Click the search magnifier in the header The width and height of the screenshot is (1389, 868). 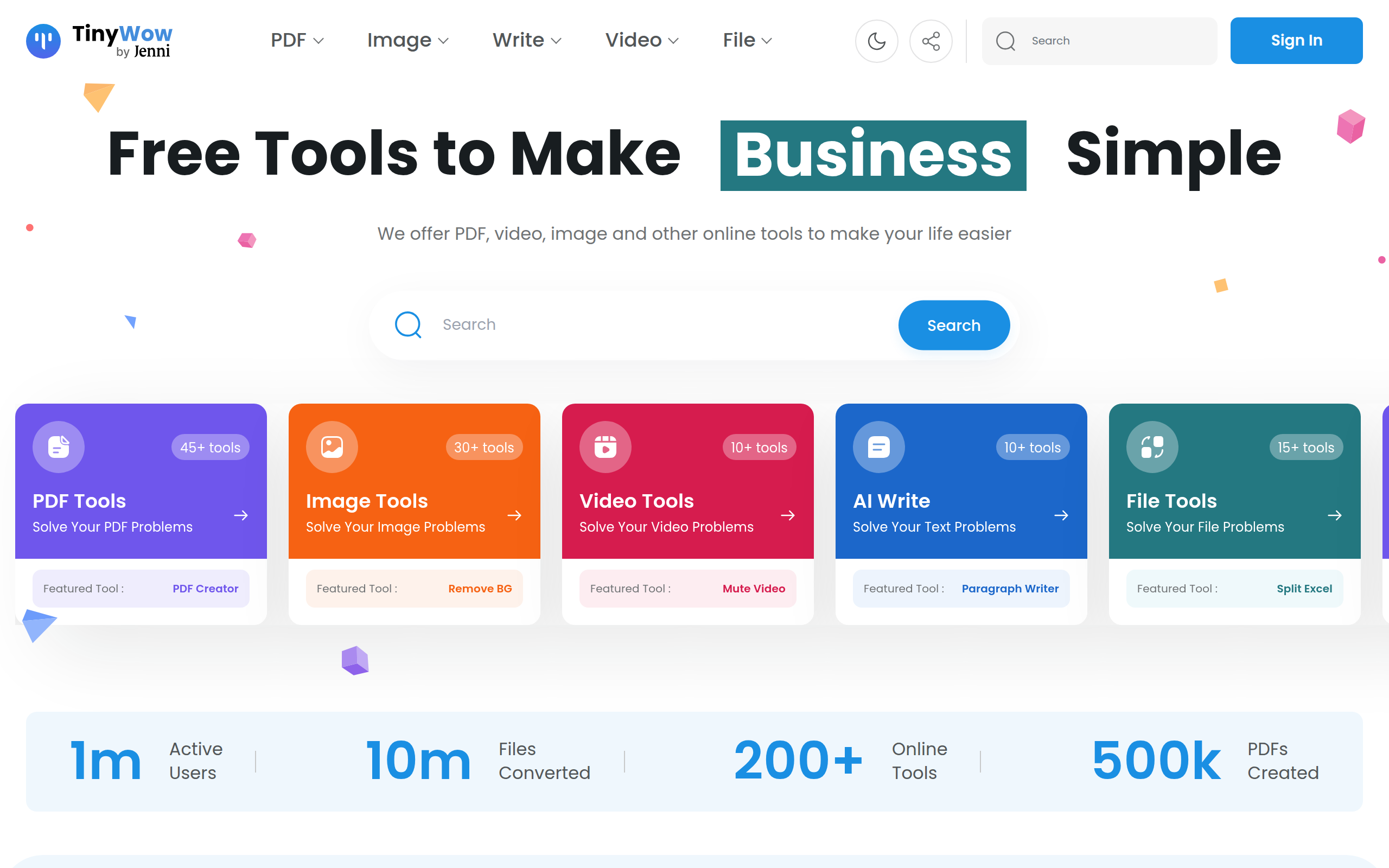1006,41
